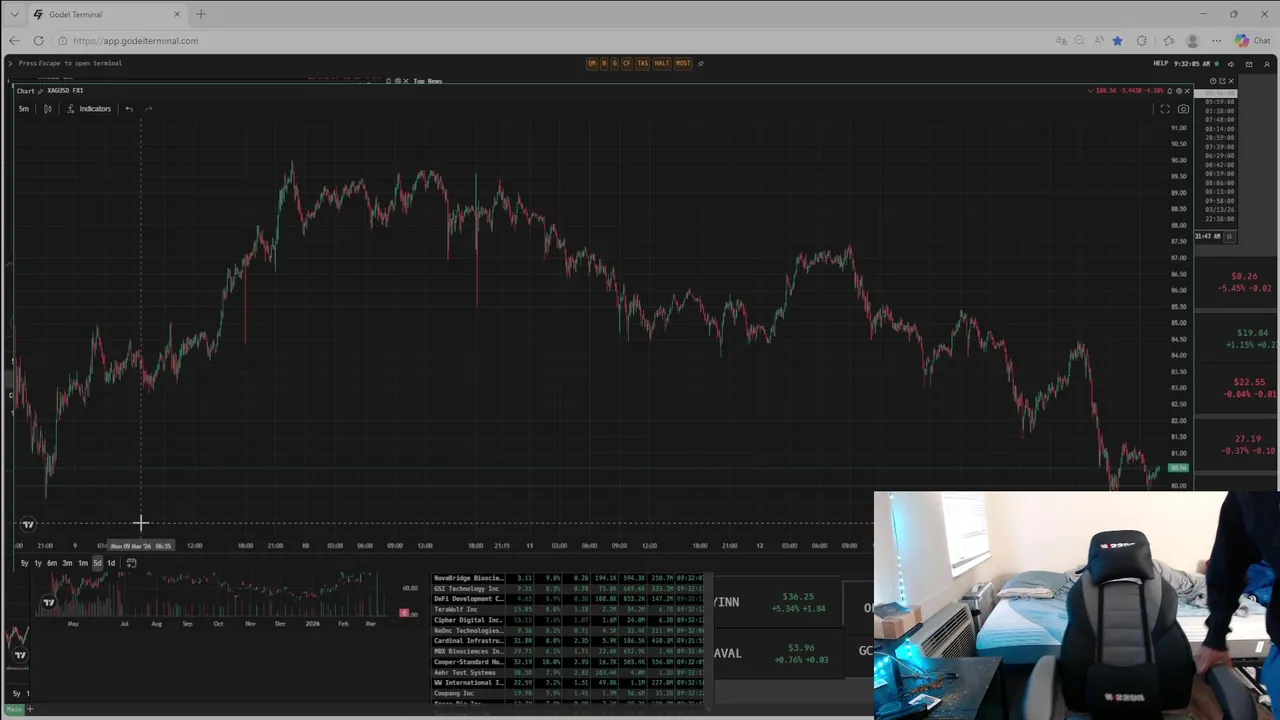Click the undo arrow in chart toolbar

(129, 108)
